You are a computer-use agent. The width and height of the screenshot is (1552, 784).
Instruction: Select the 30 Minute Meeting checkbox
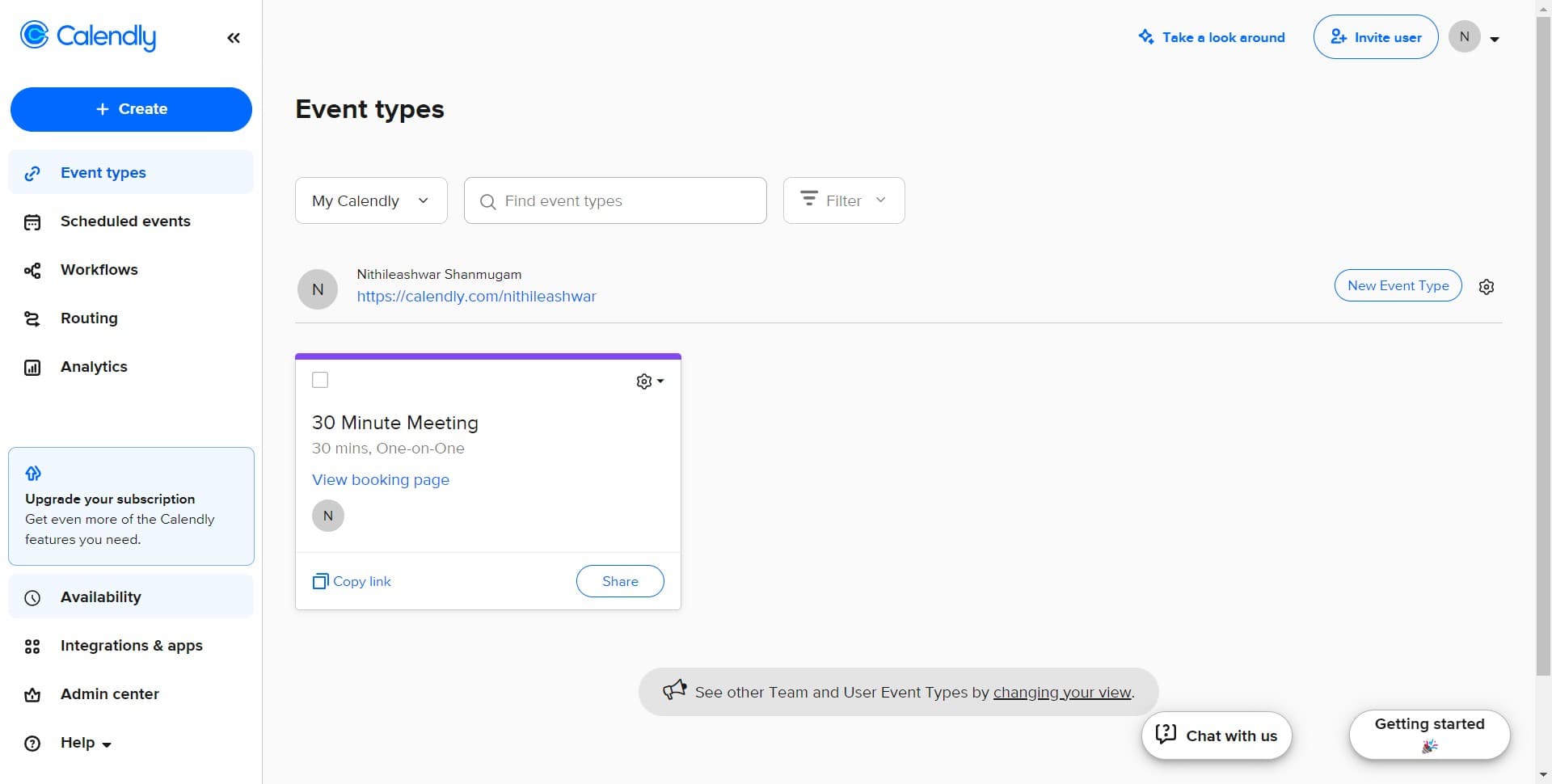click(319, 380)
